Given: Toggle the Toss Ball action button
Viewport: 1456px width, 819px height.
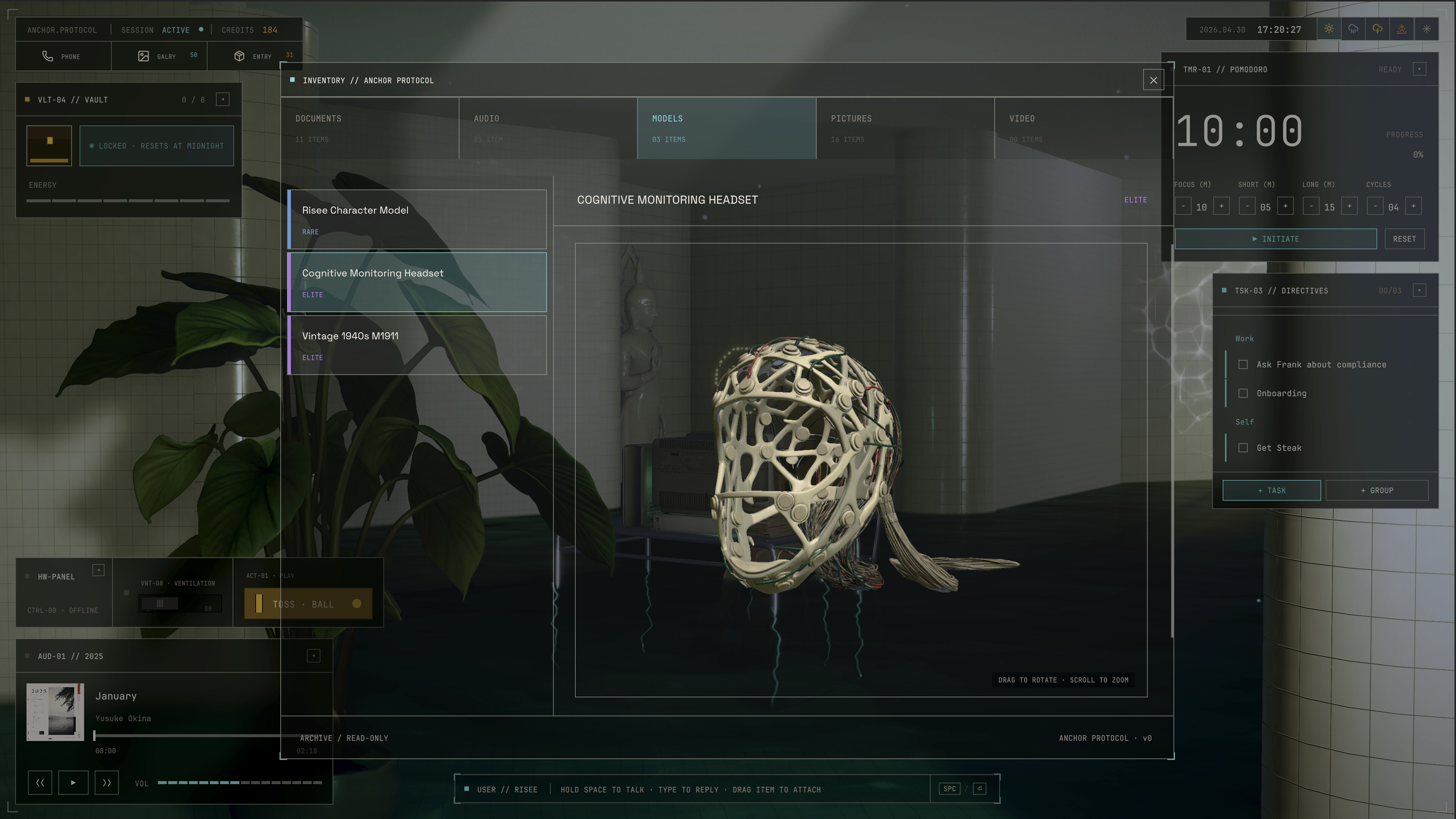Looking at the screenshot, I should pyautogui.click(x=308, y=604).
